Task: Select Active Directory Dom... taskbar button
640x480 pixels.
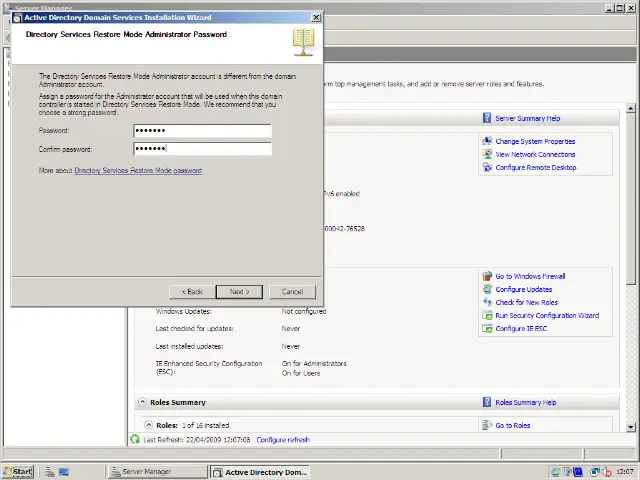Action: click(x=260, y=472)
